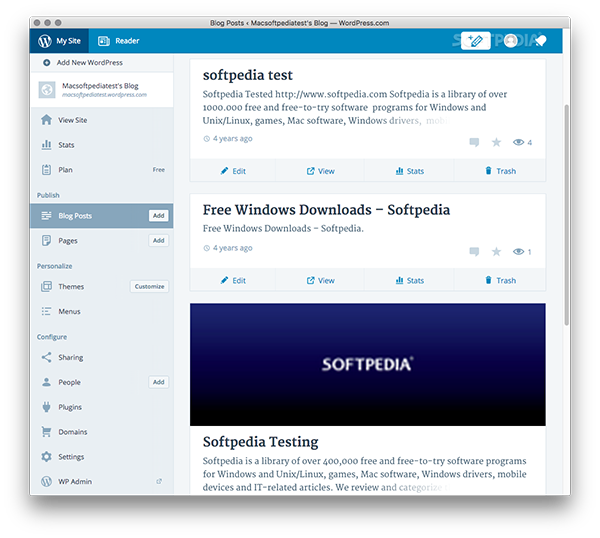Click views eye icon on softpedia test post
Viewport: 600px width, 538px height.
tap(518, 142)
